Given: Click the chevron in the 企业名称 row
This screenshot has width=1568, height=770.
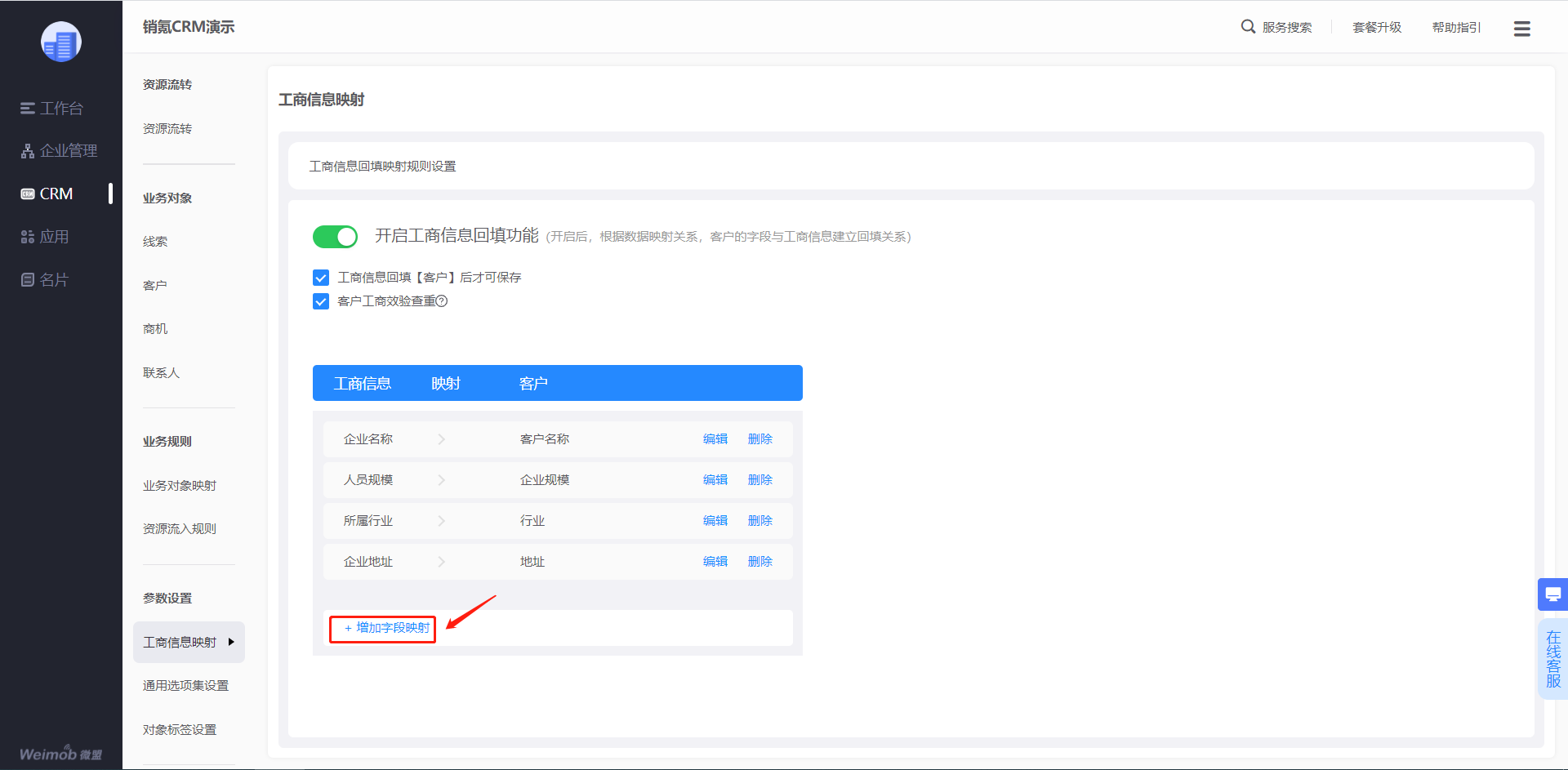Looking at the screenshot, I should (441, 439).
